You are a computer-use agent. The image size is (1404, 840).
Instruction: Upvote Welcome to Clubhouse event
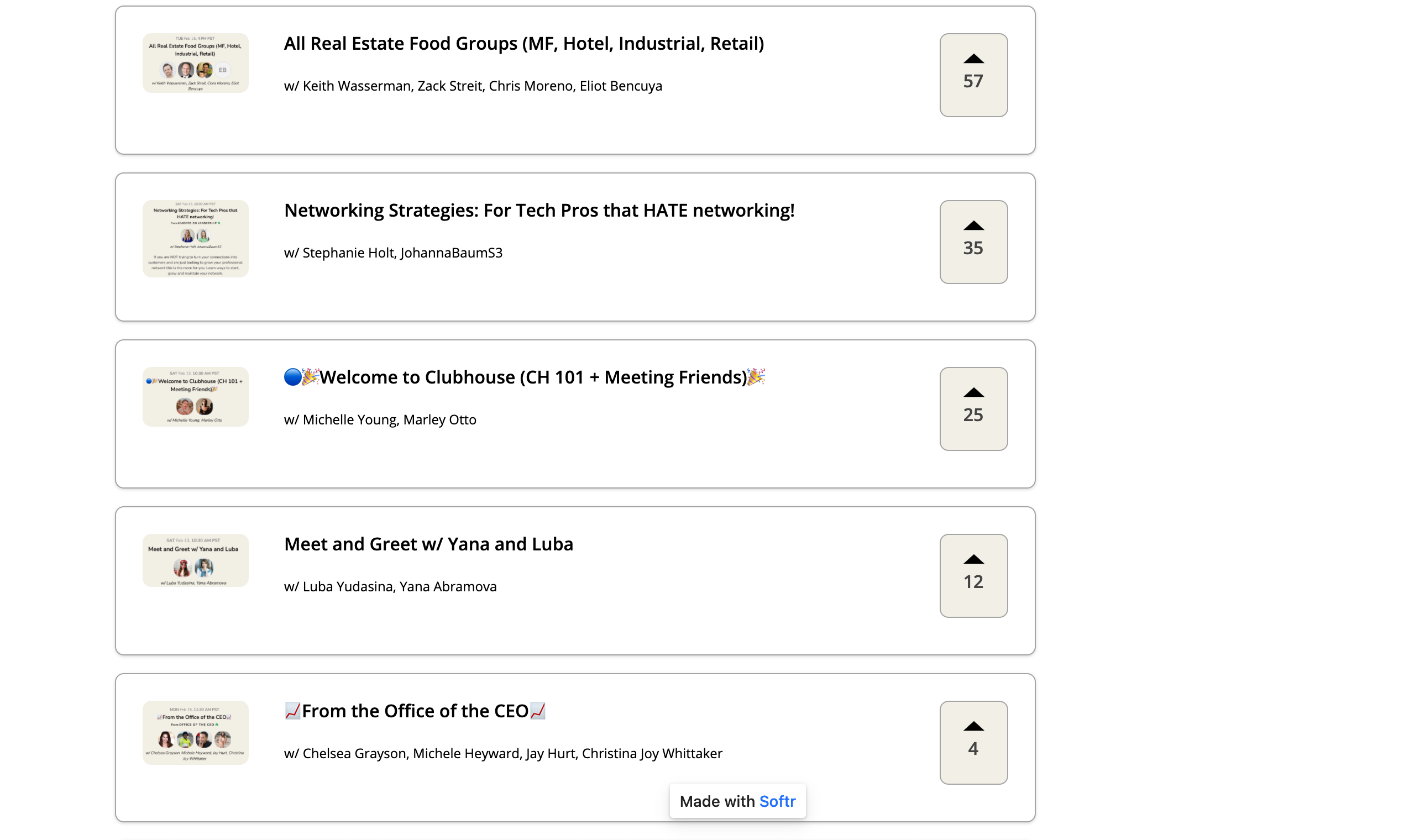pyautogui.click(x=973, y=393)
